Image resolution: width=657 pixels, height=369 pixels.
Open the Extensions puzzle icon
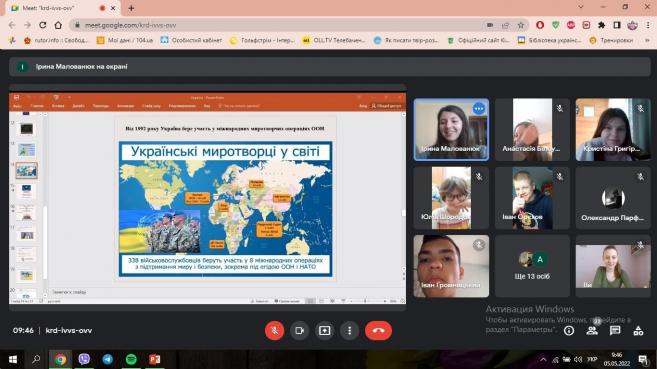point(602,25)
